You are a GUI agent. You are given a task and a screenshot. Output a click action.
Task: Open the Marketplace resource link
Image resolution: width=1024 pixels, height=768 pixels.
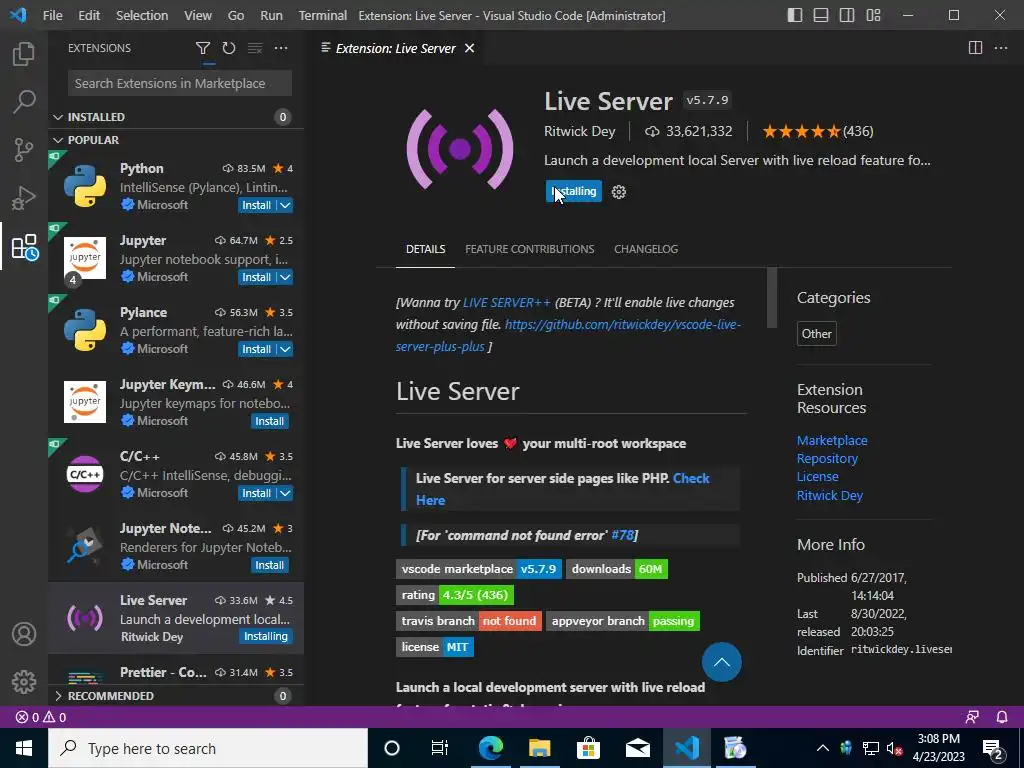(x=832, y=440)
